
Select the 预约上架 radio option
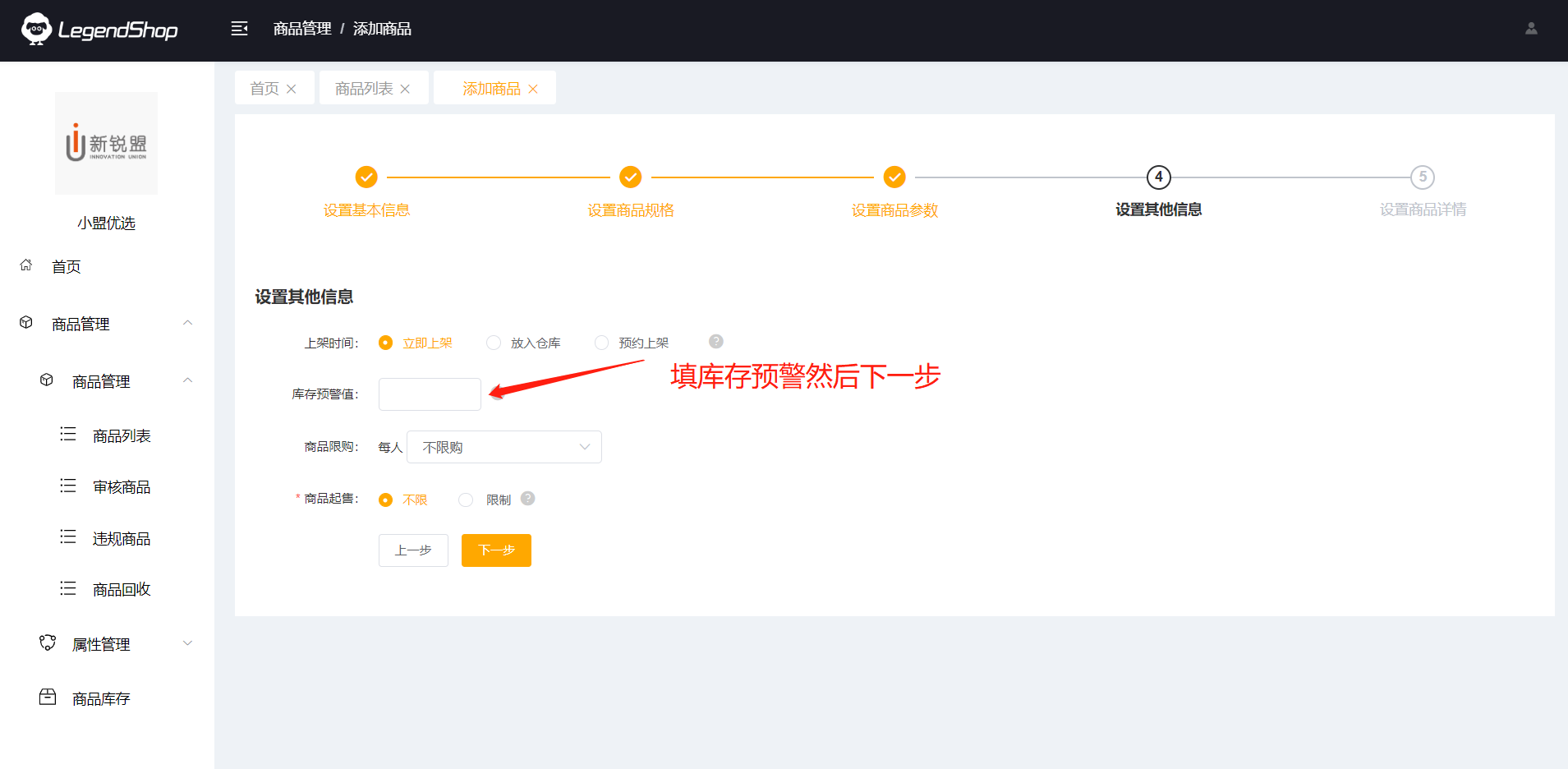coord(602,343)
